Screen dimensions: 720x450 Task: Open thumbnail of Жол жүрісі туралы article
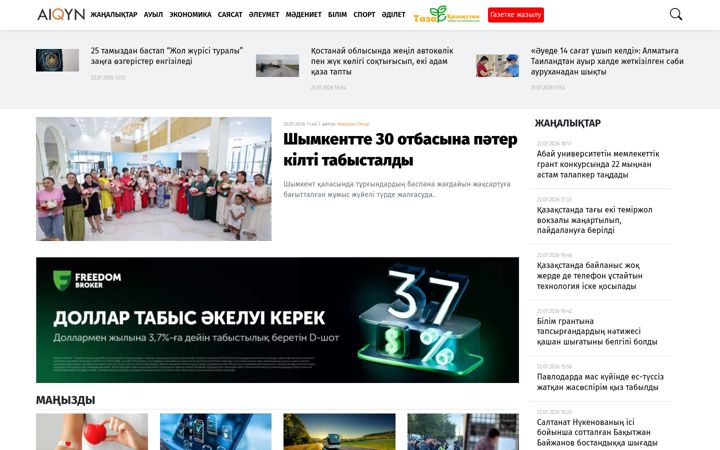pos(57,60)
